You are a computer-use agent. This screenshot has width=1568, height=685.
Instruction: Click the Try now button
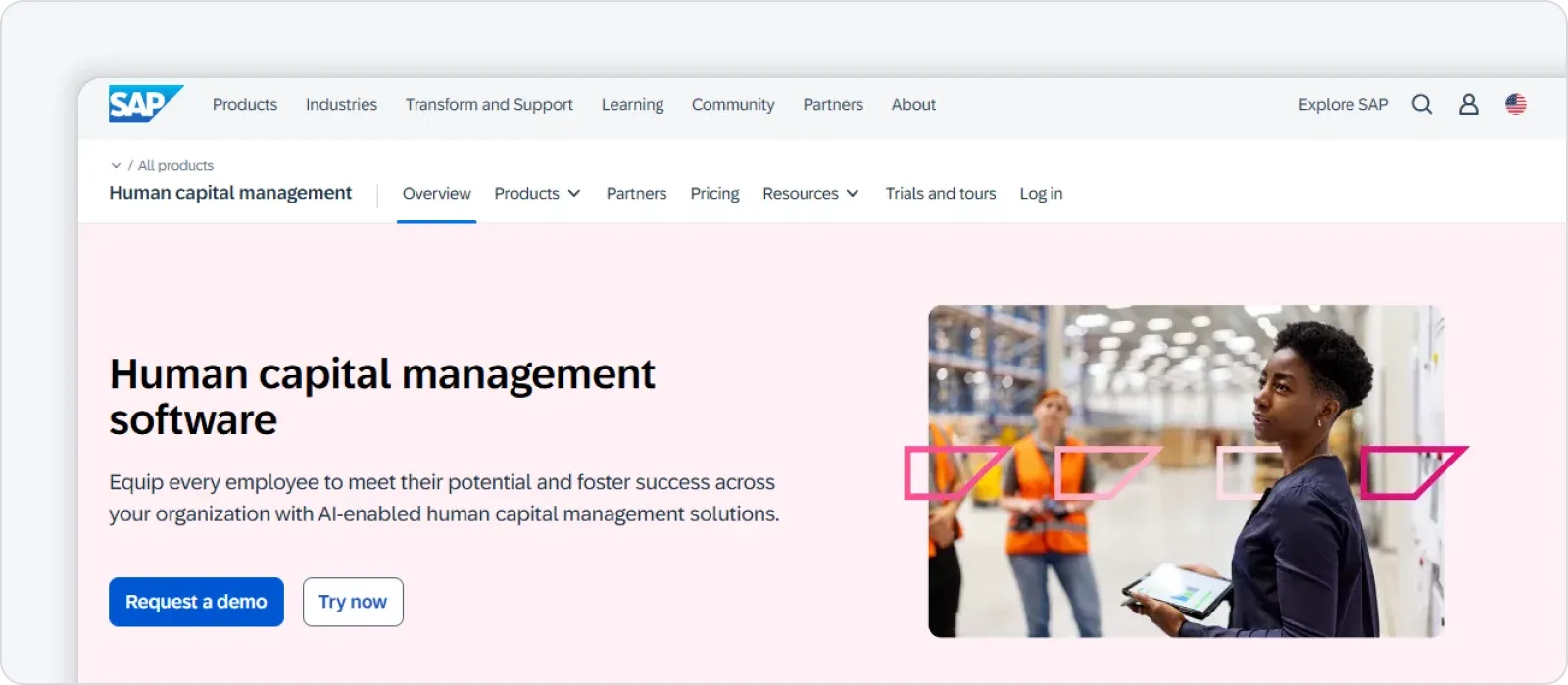353,602
